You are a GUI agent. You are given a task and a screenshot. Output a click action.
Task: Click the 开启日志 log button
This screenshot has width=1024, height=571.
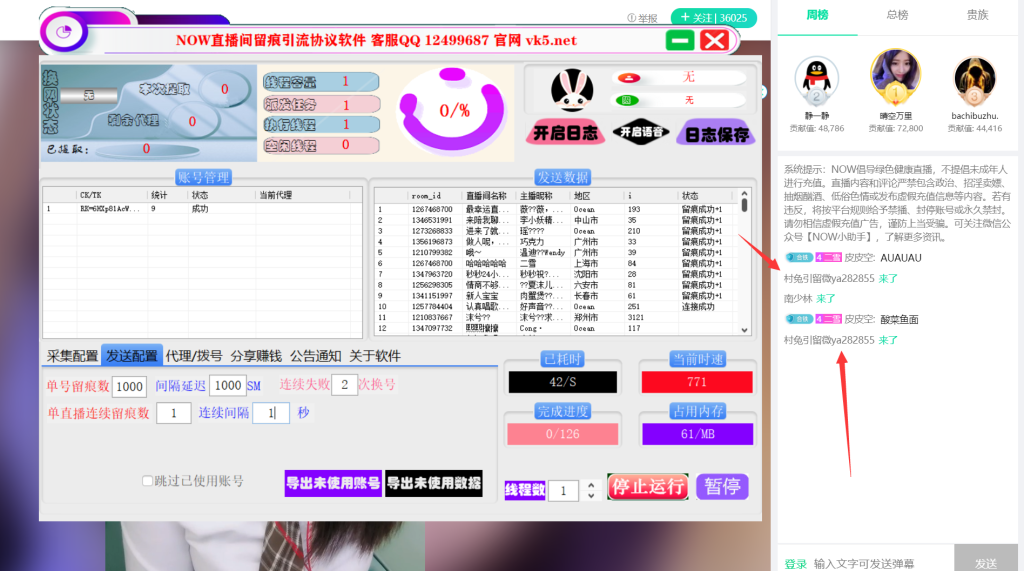[564, 133]
